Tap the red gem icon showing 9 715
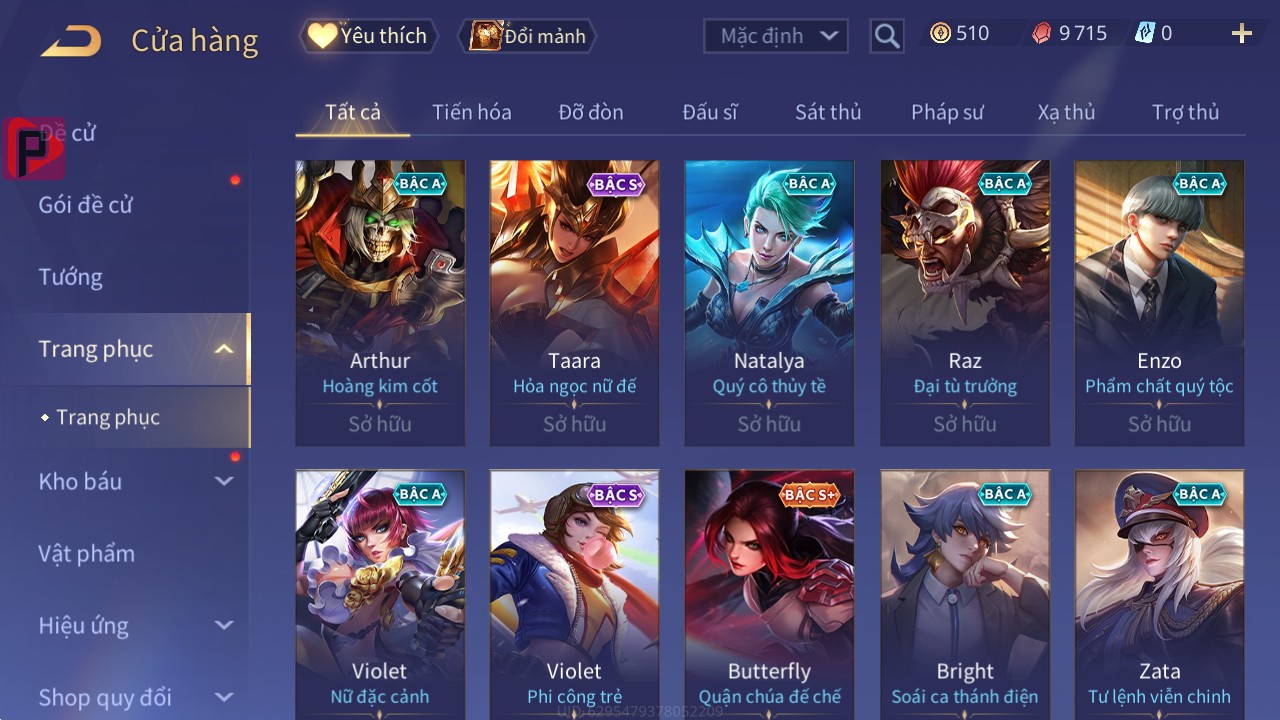 pos(1042,34)
